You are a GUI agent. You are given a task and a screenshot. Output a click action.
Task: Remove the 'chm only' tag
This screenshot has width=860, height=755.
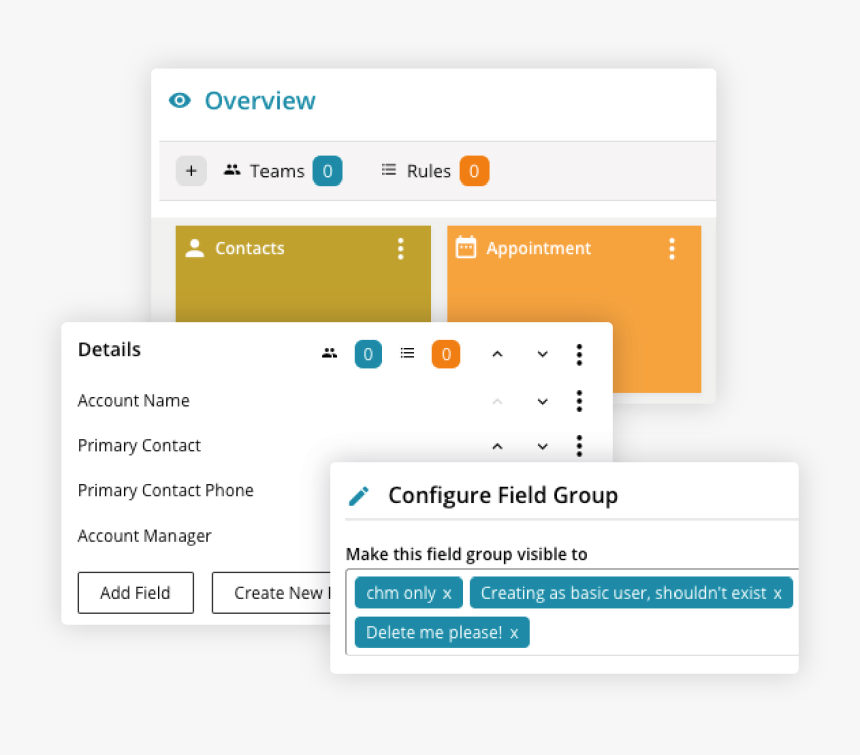click(447, 593)
